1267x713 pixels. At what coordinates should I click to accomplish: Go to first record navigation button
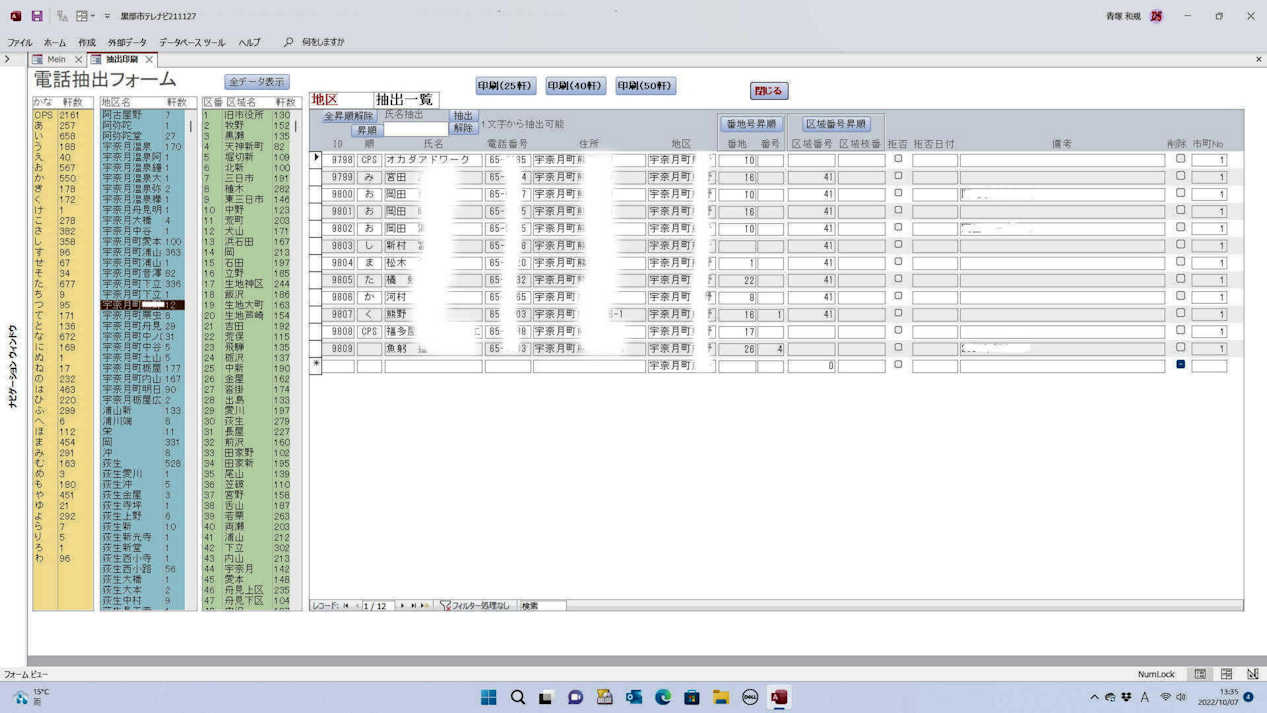tap(346, 606)
